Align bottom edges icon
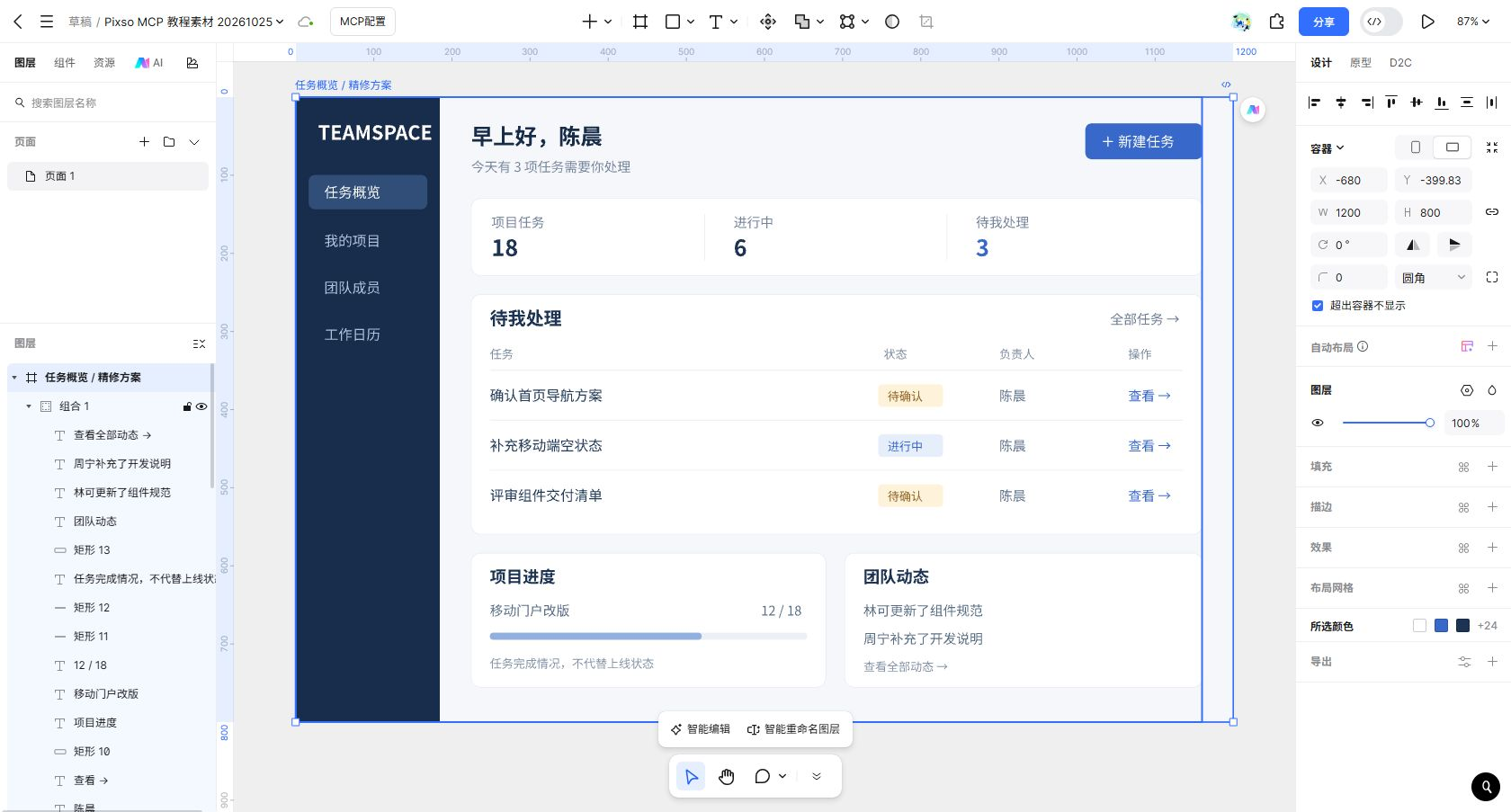 point(1442,103)
